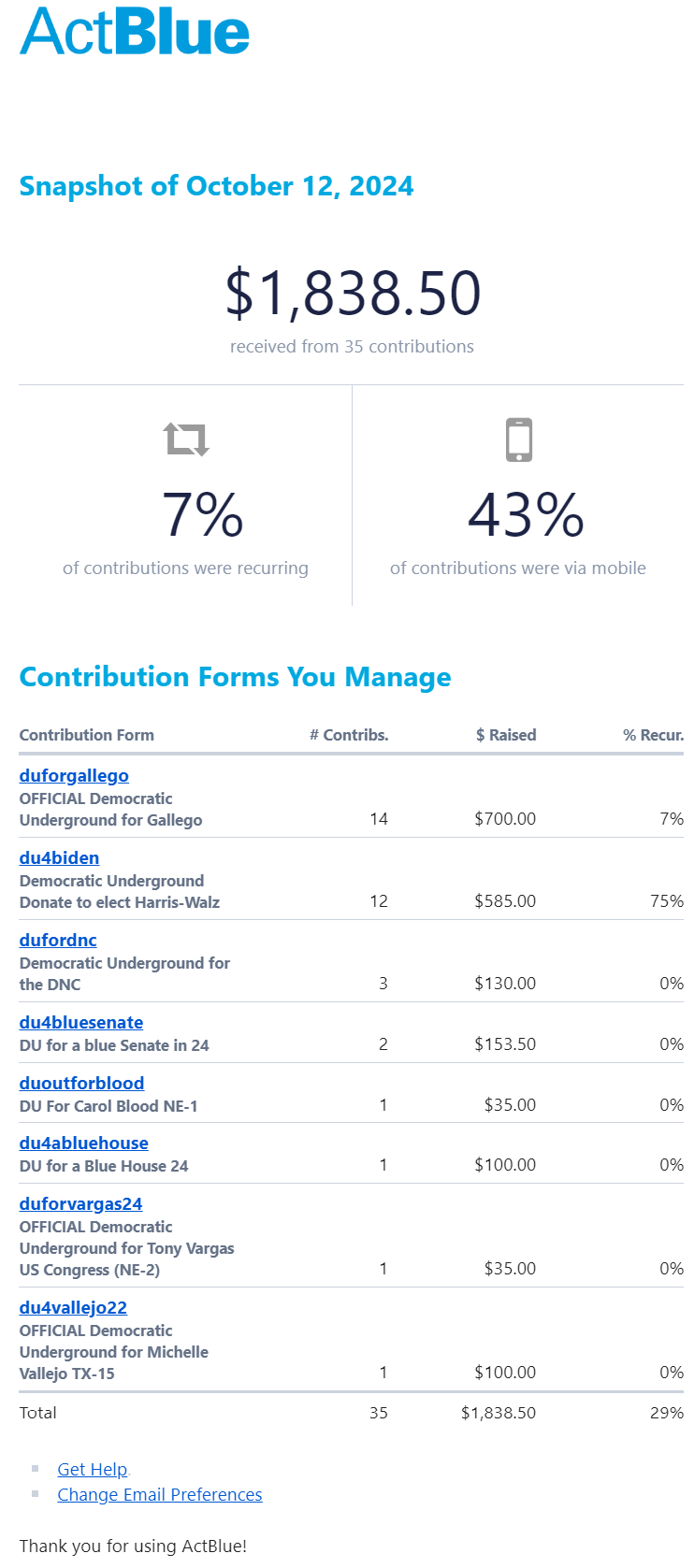Image resolution: width=694 pixels, height=1568 pixels.
Task: Open the du4bluesenate form link
Action: pos(81,1022)
